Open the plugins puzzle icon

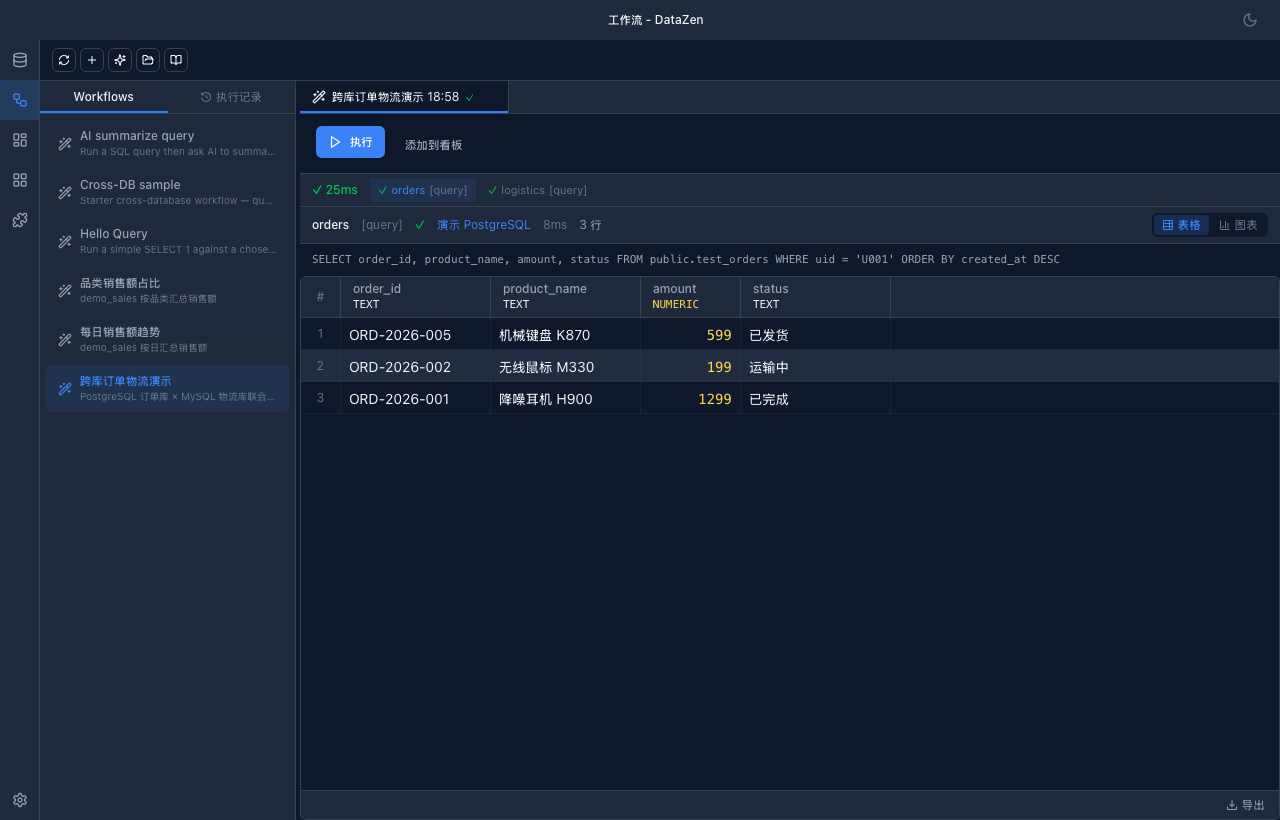click(20, 220)
